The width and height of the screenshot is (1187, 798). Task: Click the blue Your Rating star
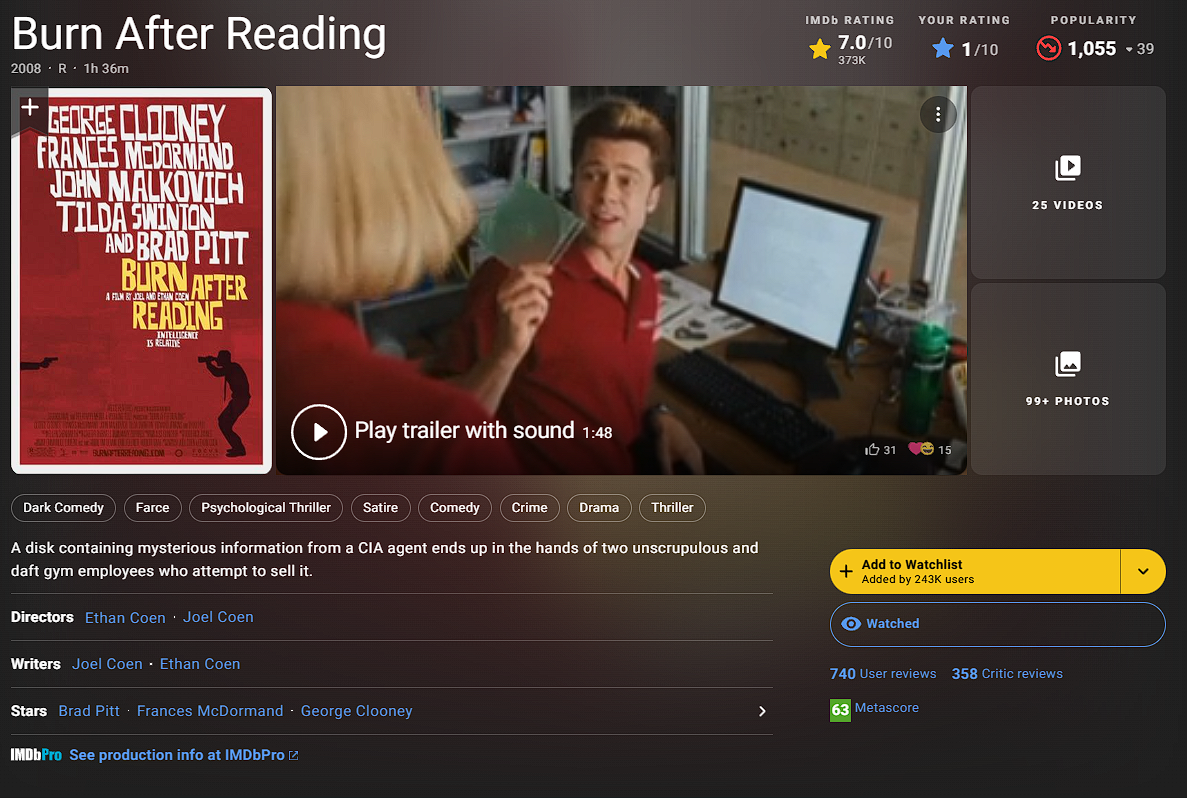pos(943,49)
